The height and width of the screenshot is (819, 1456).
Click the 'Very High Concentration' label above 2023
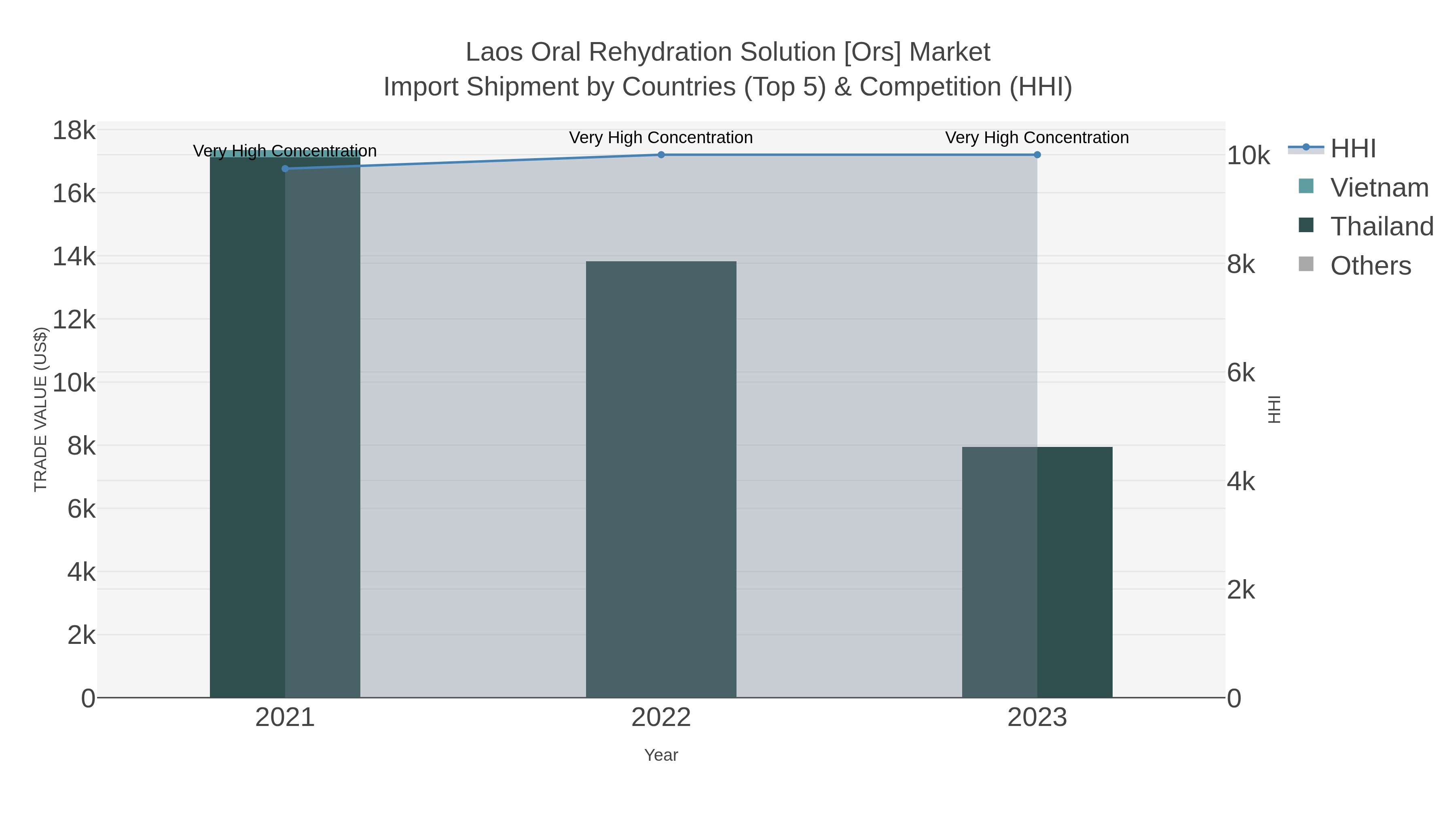1037,138
